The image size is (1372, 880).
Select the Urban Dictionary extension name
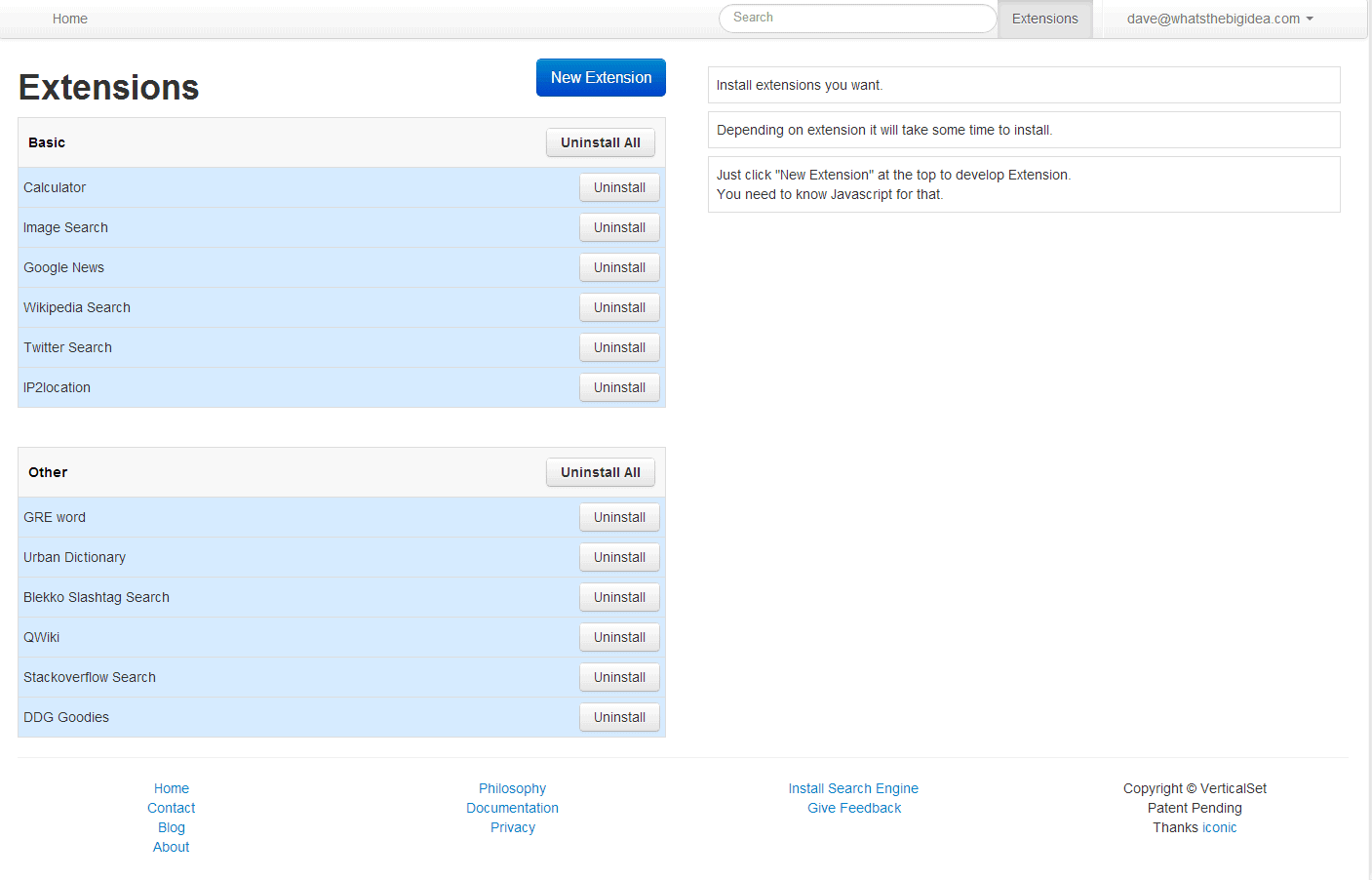74,557
